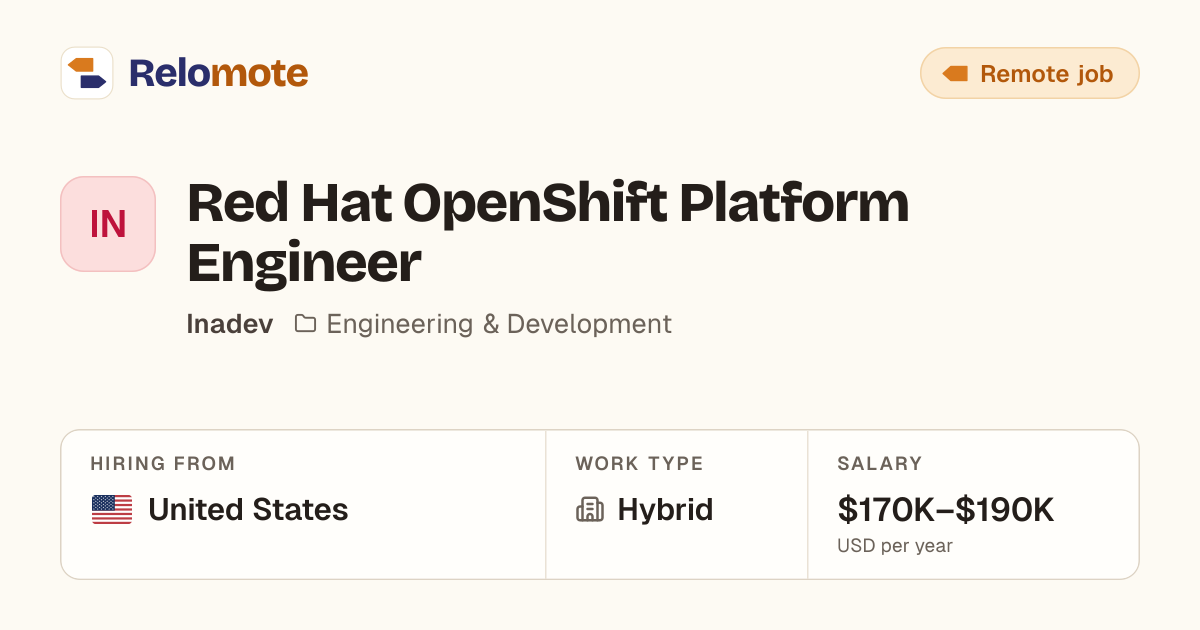Select the $170K–$190K salary value
The width and height of the screenshot is (1200, 630).
(x=946, y=510)
